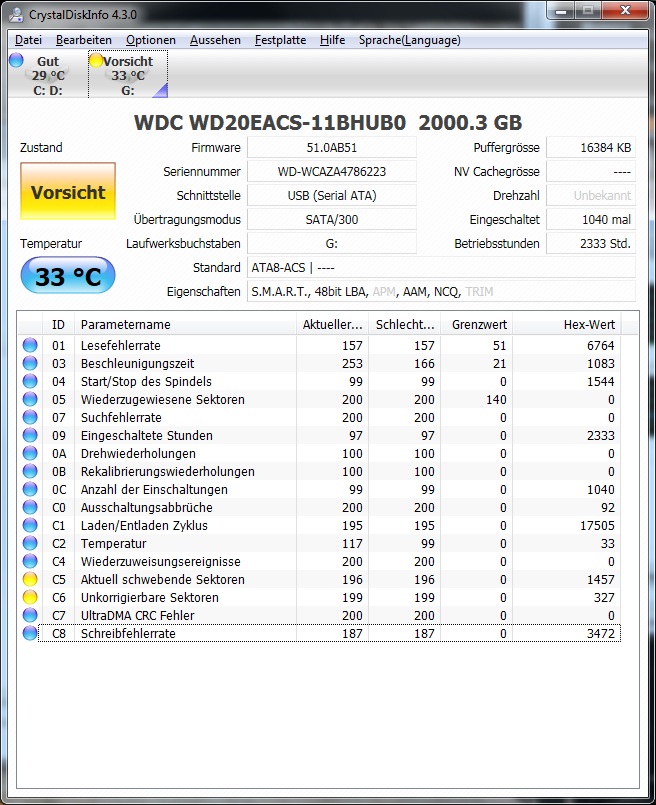
Task: Click the status orb for Wiederzugewiesene Sektoren
Action: click(x=30, y=399)
